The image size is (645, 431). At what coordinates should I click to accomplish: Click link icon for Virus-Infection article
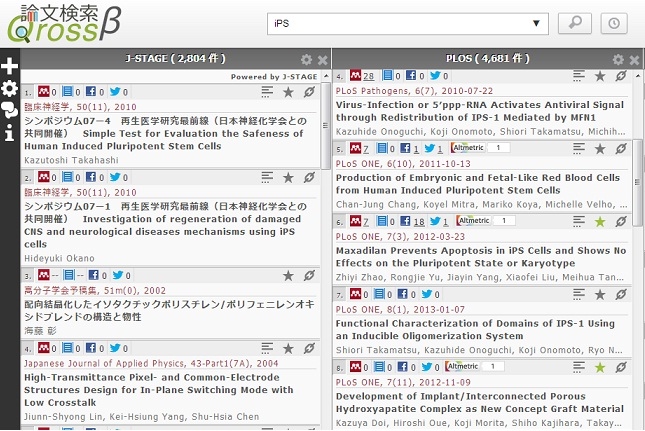point(621,76)
